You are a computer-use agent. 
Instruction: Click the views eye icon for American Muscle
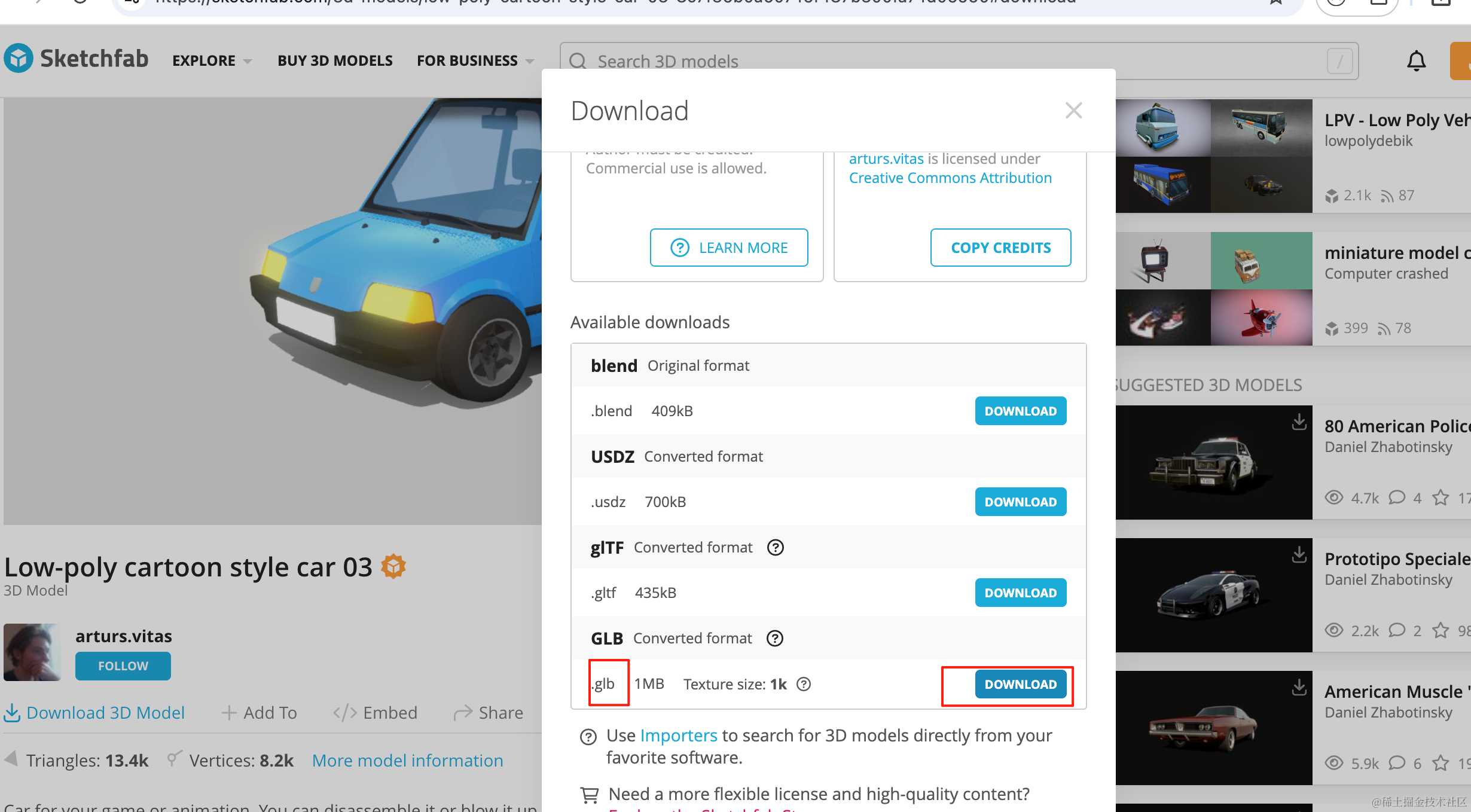tap(1334, 763)
